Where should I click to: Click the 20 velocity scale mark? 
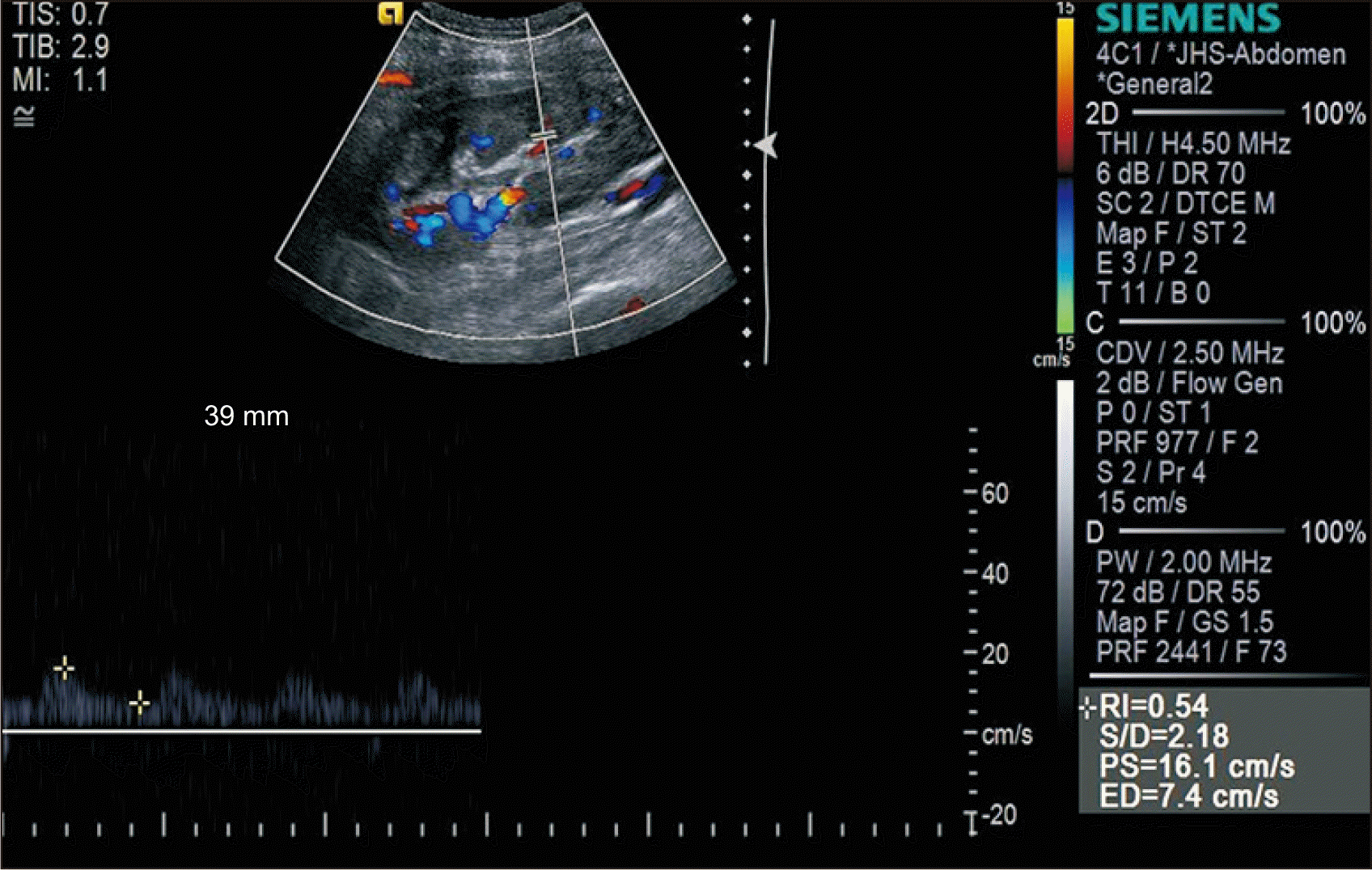pyautogui.click(x=995, y=653)
